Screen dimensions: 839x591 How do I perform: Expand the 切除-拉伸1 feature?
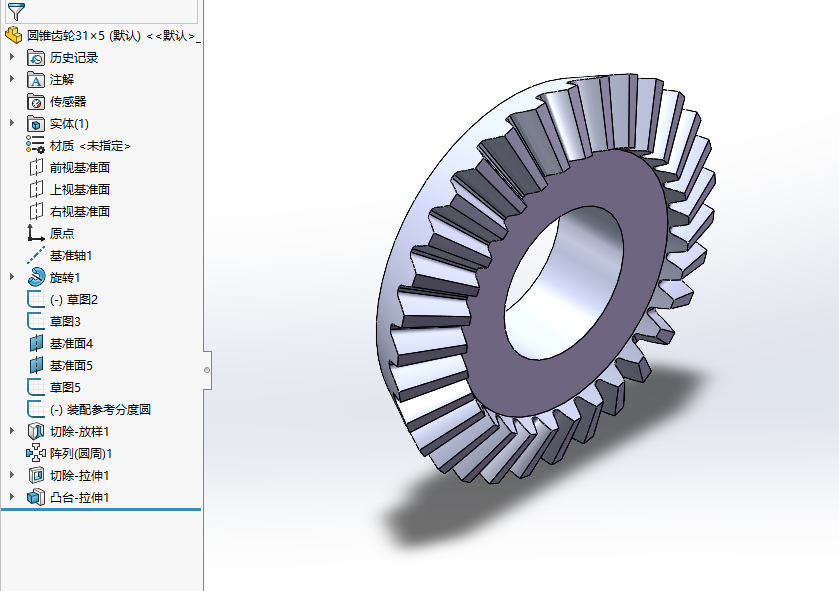coord(12,474)
